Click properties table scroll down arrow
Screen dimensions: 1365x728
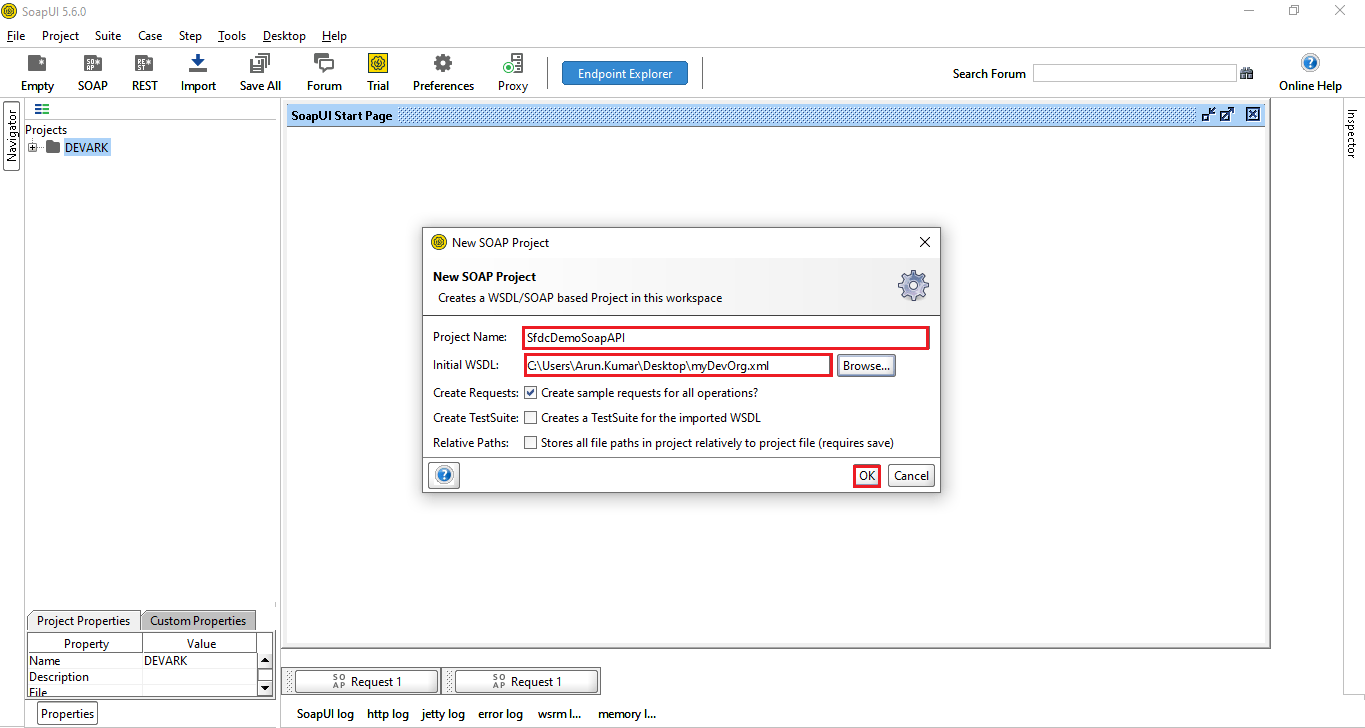[x=265, y=688]
